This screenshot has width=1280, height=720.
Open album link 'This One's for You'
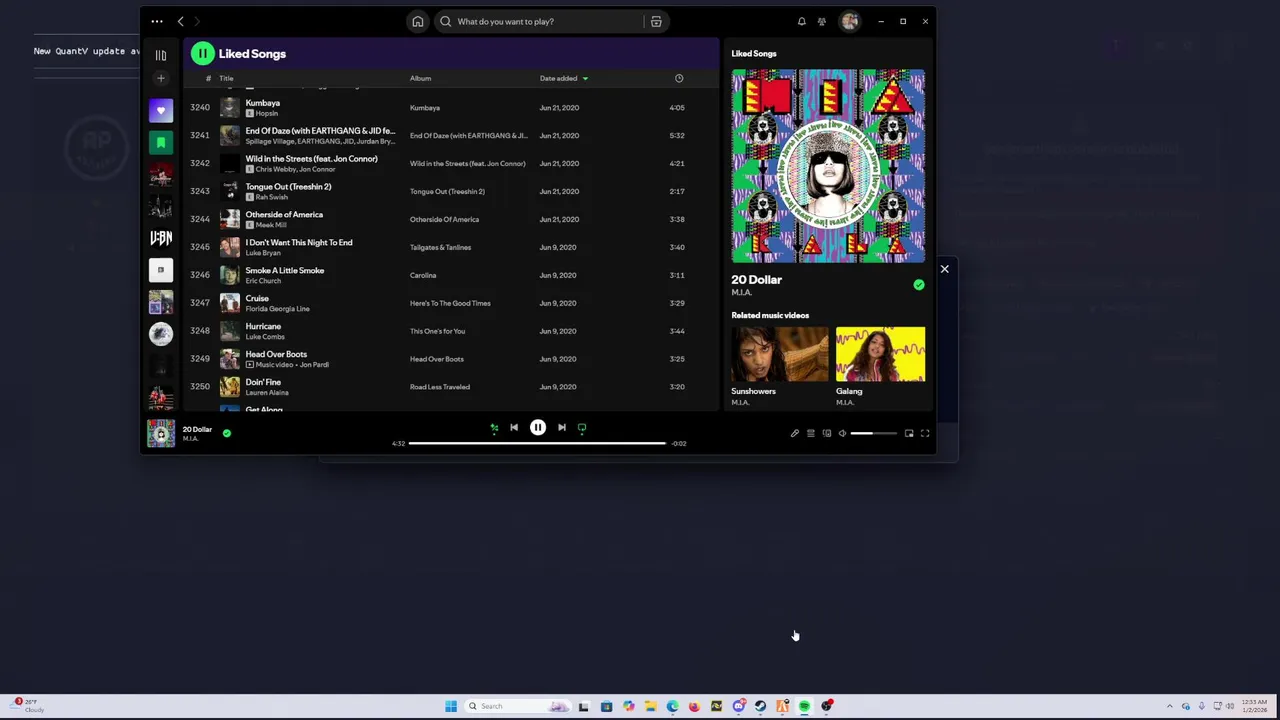437,331
